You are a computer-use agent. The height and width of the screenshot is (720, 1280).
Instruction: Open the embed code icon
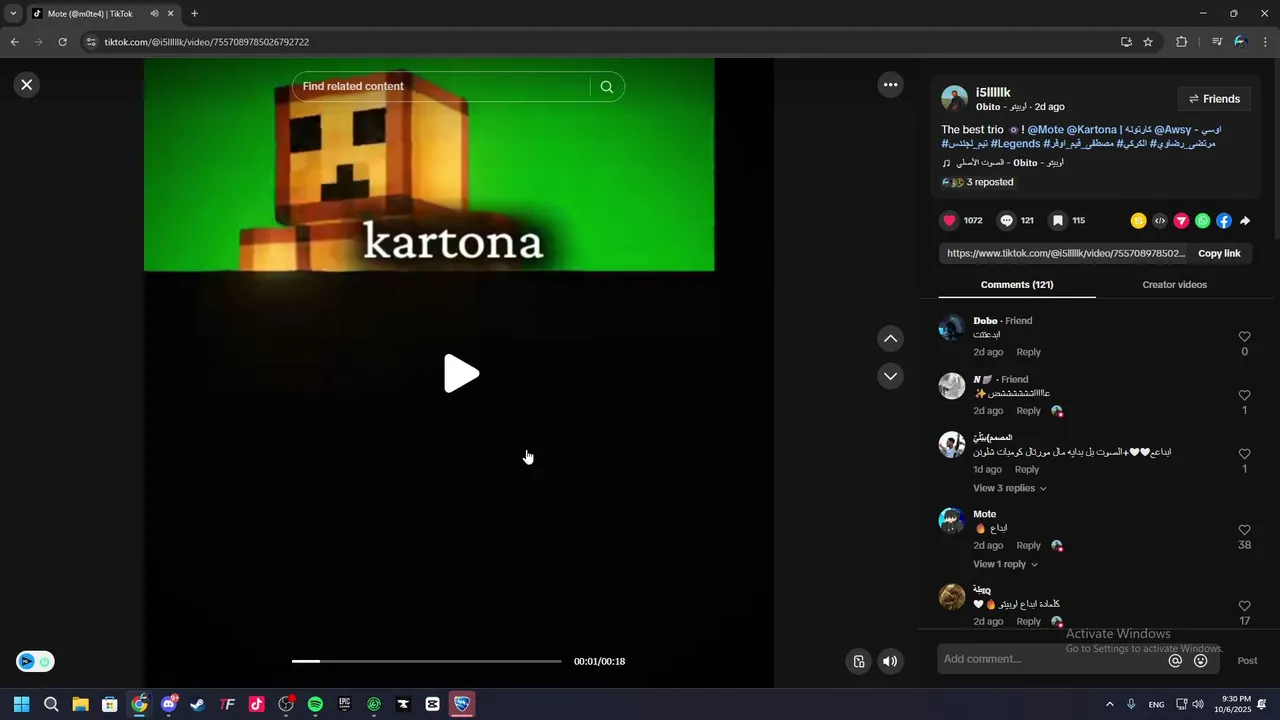(x=1160, y=221)
